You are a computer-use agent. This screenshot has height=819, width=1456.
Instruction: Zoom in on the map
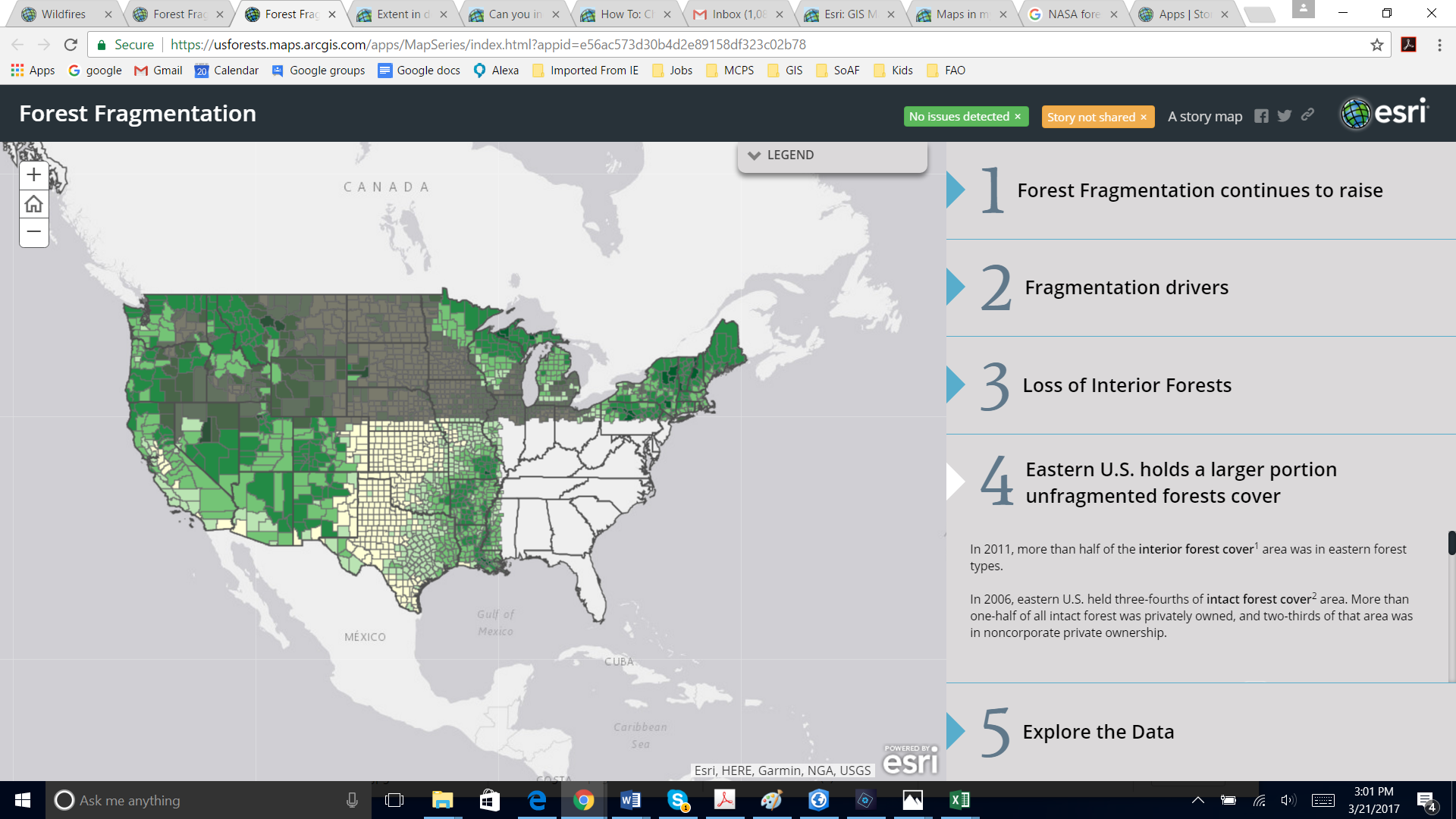coord(33,175)
